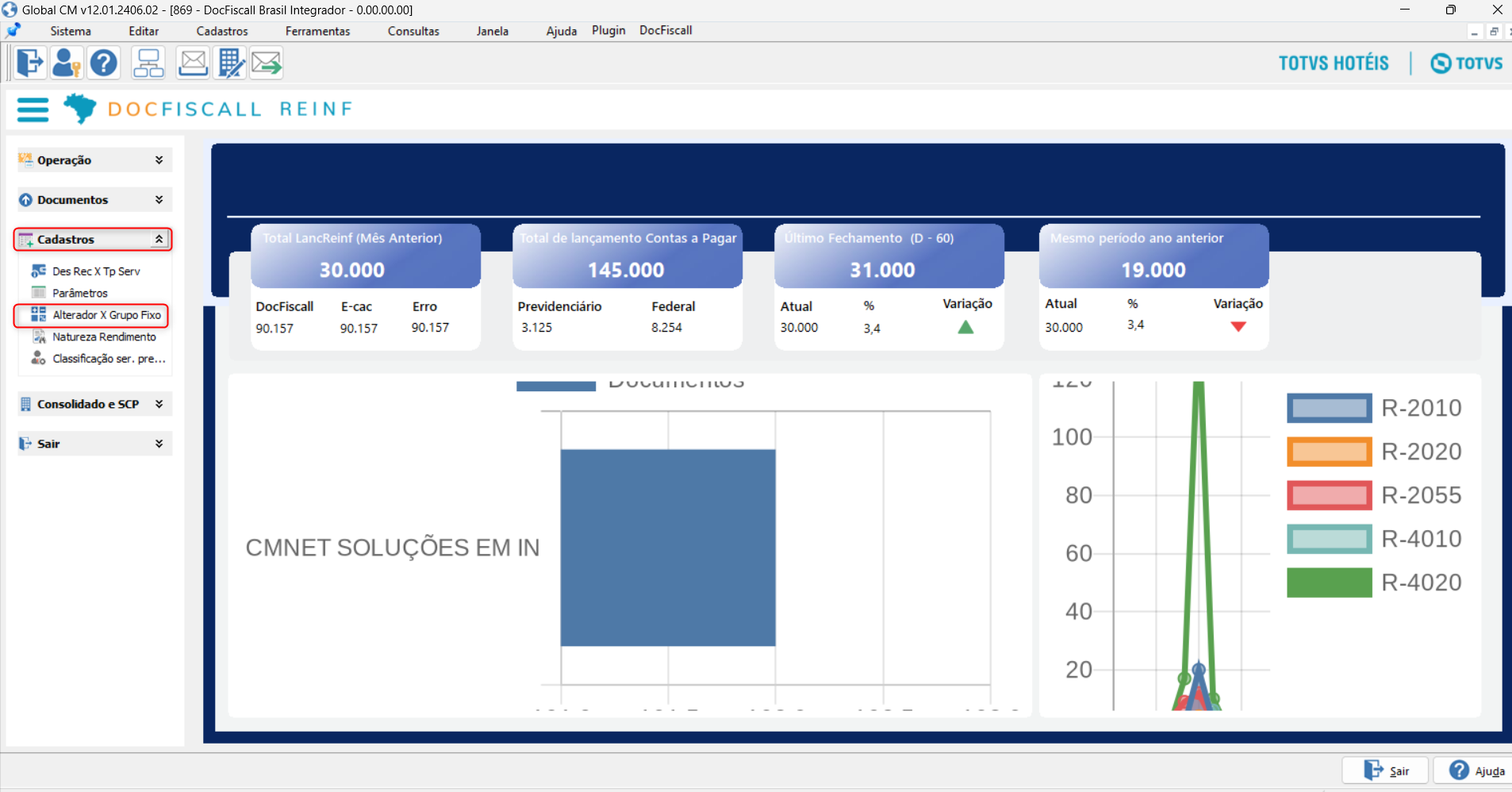Click the Último Fechamento (D - 60) card header
Image resolution: width=1512 pixels, height=792 pixels.
(x=889, y=256)
